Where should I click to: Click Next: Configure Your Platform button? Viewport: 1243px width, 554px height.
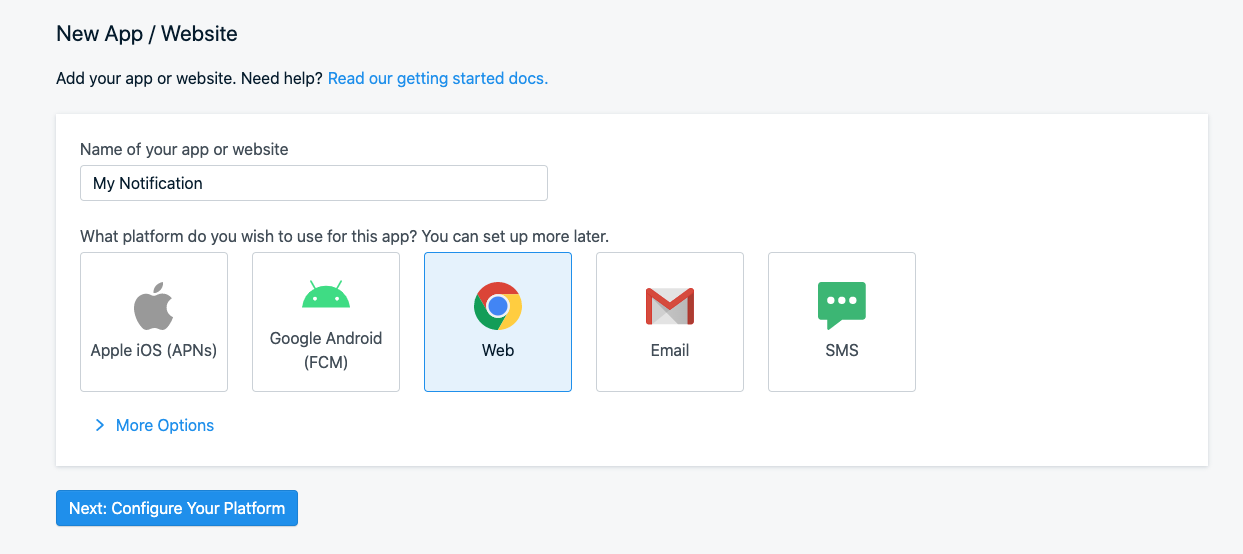coord(177,508)
